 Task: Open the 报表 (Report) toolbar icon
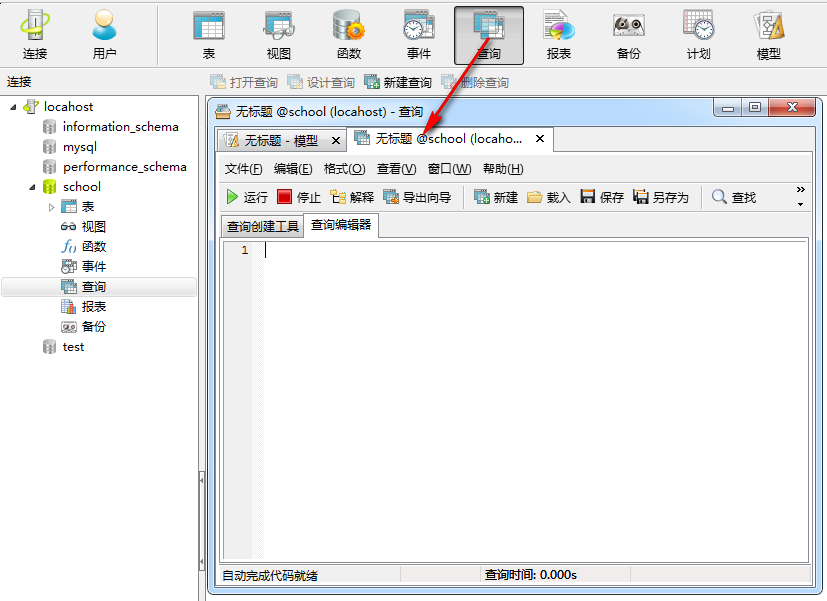pos(558,34)
